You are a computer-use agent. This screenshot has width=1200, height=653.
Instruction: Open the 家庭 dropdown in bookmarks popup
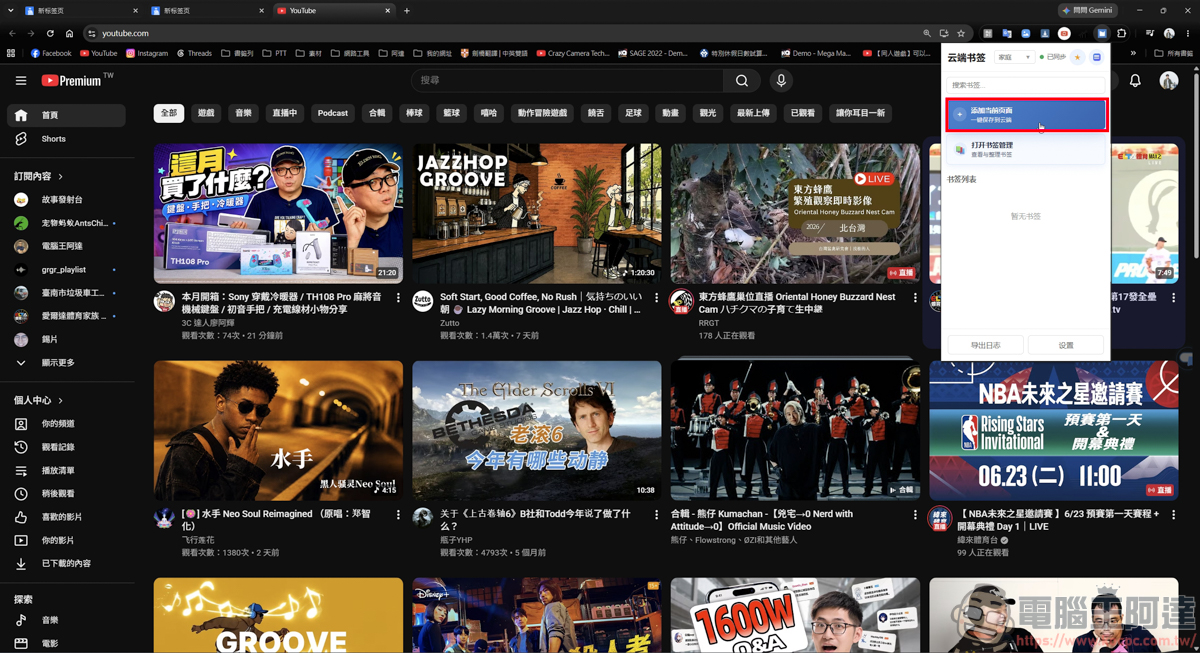point(1014,58)
